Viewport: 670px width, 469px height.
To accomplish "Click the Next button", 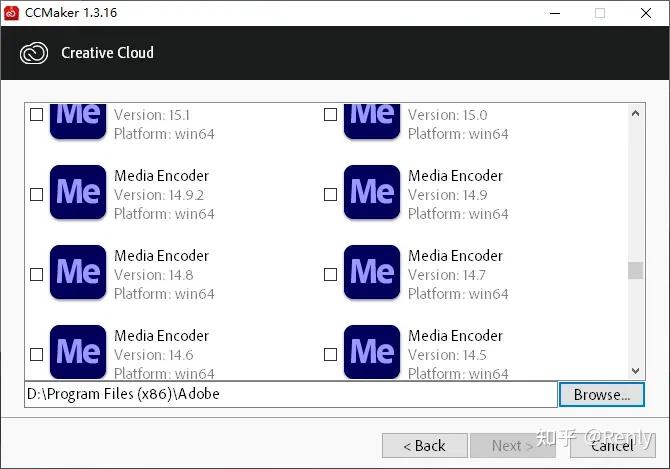I will click(x=512, y=446).
